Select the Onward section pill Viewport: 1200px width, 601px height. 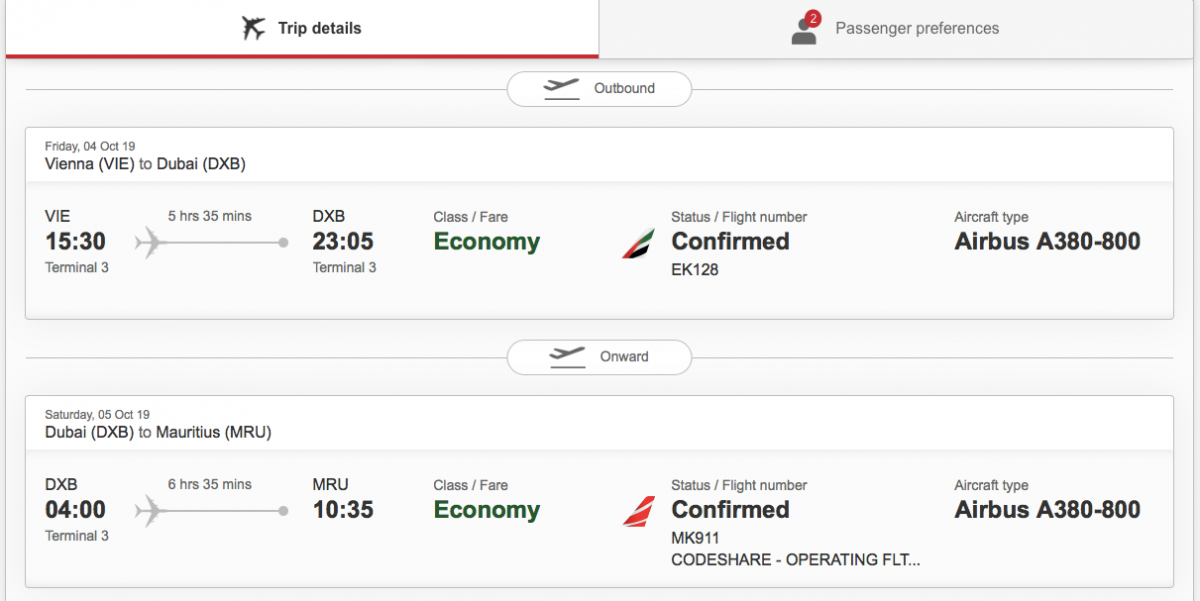tap(599, 357)
